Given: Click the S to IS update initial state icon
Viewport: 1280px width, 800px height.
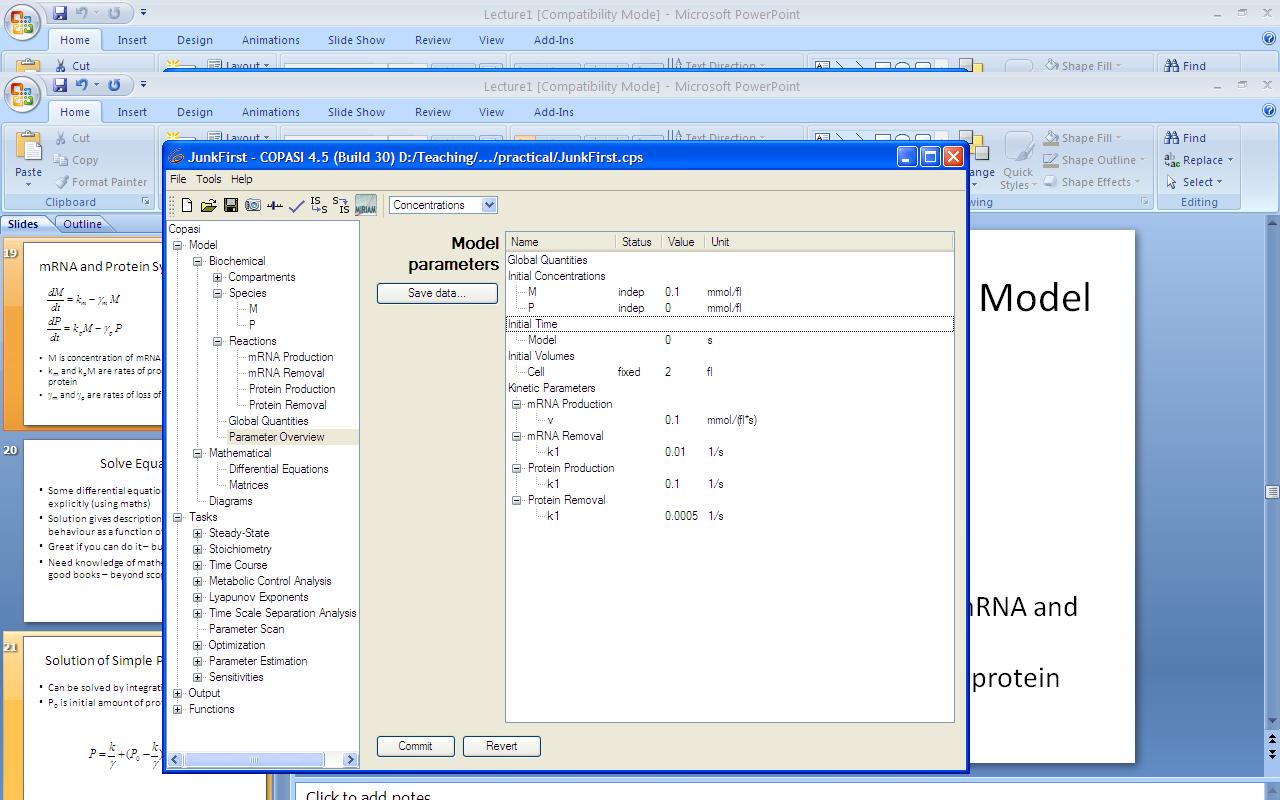Looking at the screenshot, I should (x=341, y=205).
